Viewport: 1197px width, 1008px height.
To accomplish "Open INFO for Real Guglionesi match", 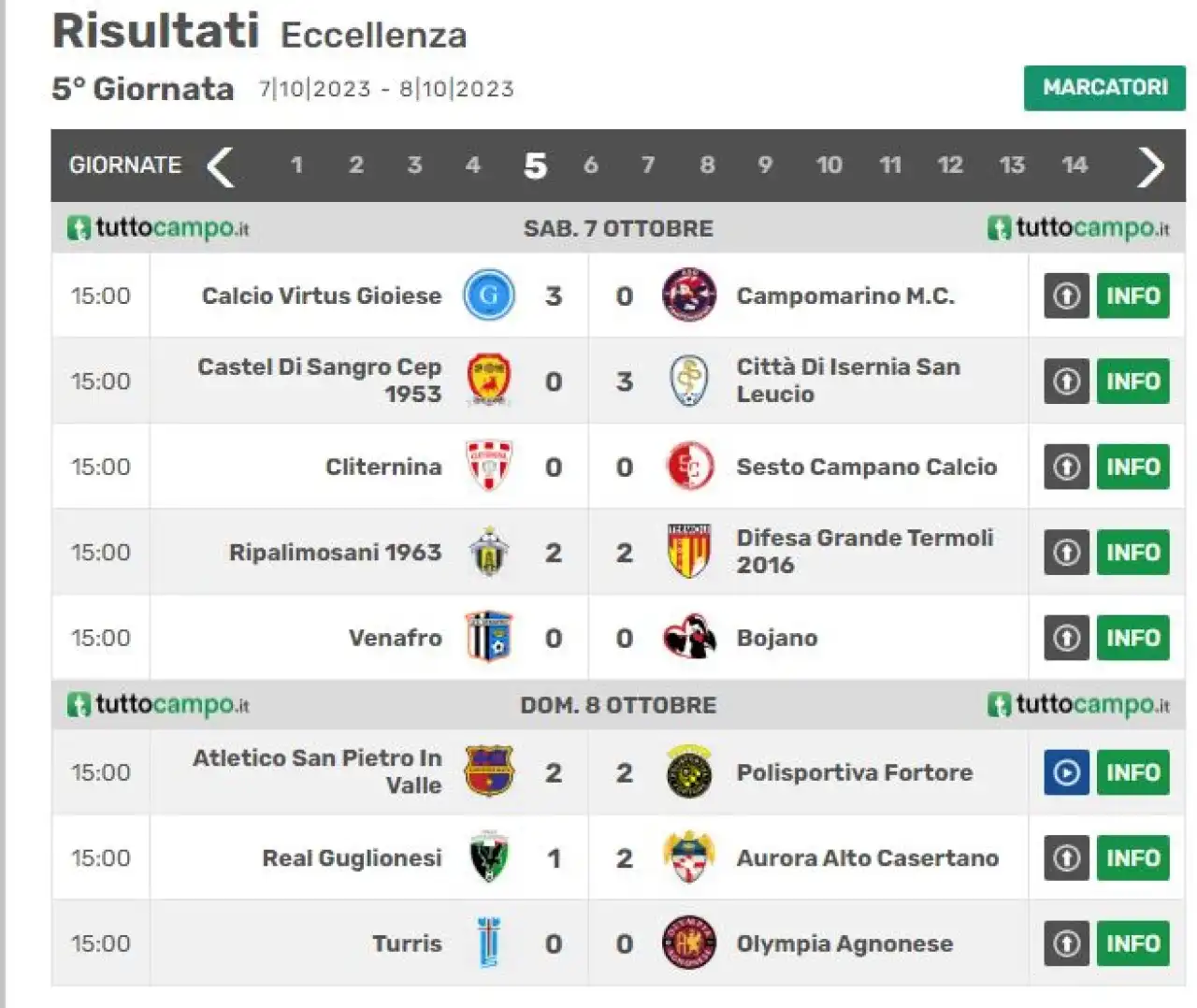I will point(1132,857).
